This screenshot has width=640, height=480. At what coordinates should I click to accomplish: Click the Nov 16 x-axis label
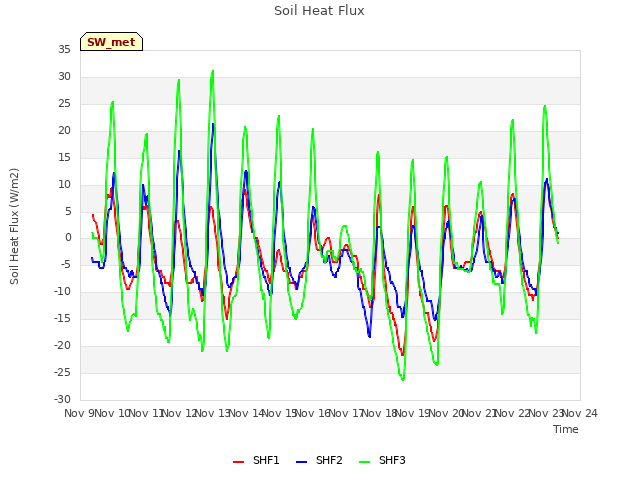click(x=313, y=413)
